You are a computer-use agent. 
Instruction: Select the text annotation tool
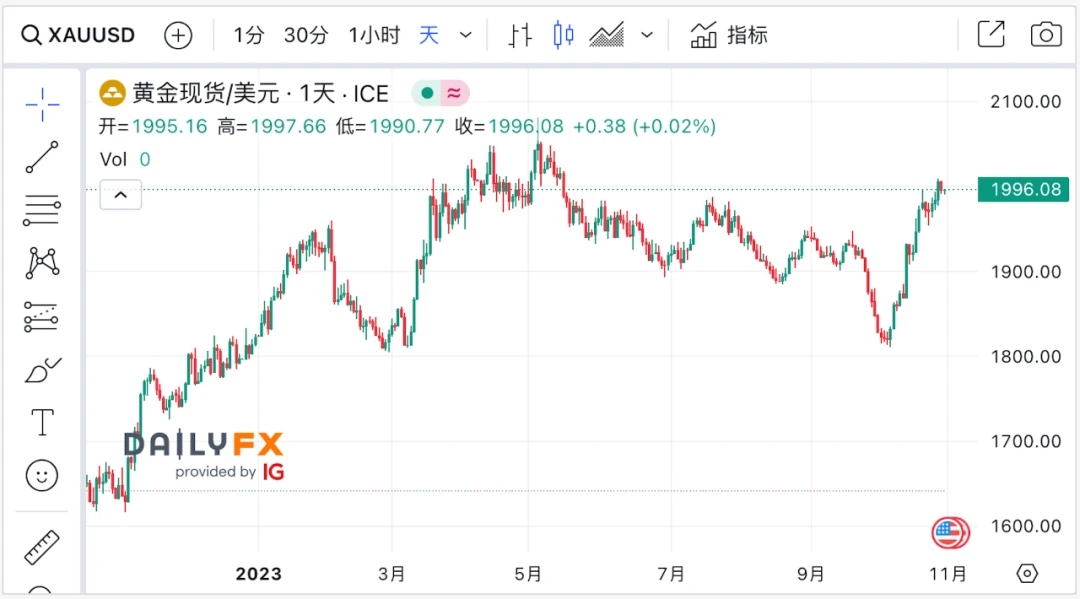[x=42, y=423]
